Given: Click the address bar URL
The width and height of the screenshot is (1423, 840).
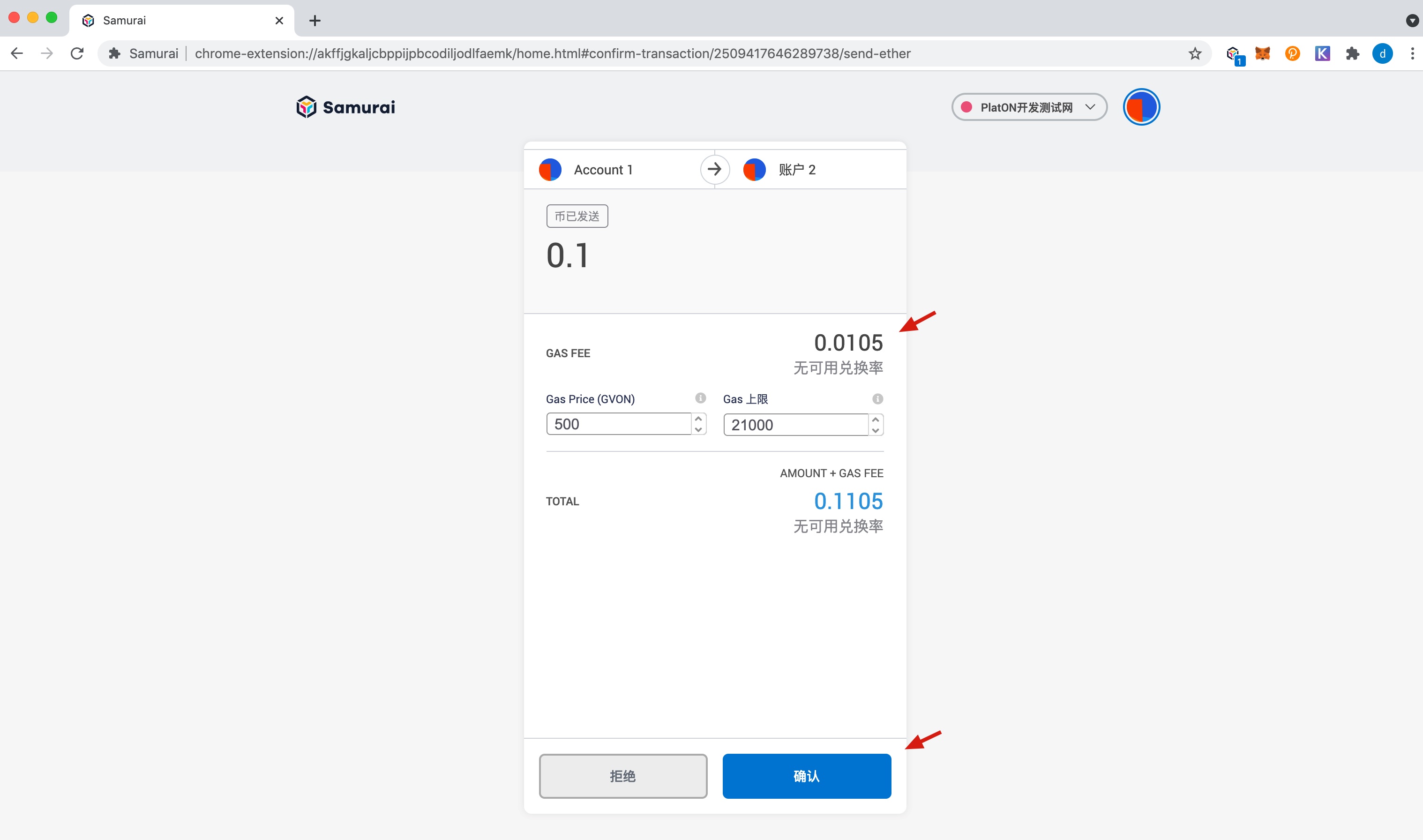Looking at the screenshot, I should point(552,53).
